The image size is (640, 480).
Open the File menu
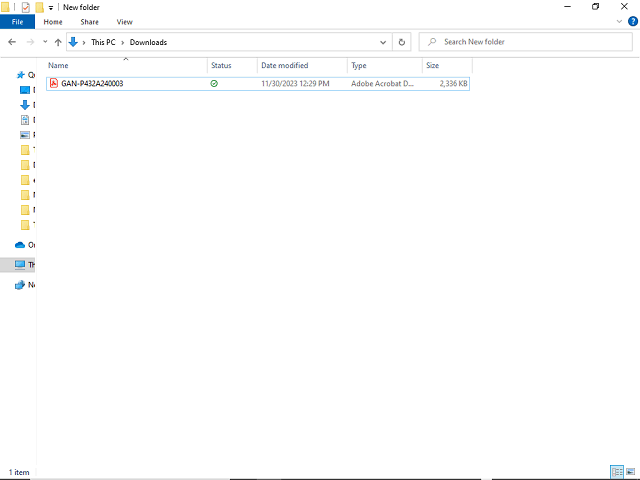[x=18, y=22]
